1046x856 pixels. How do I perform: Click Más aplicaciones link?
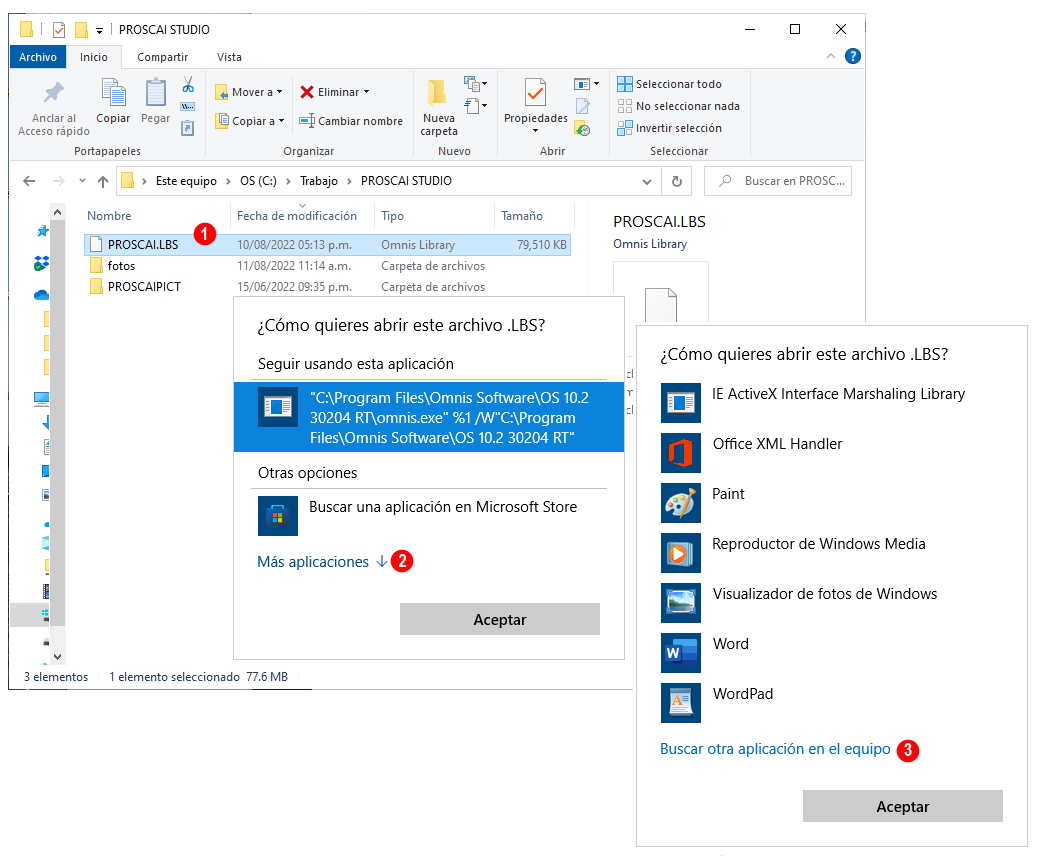pos(322,562)
